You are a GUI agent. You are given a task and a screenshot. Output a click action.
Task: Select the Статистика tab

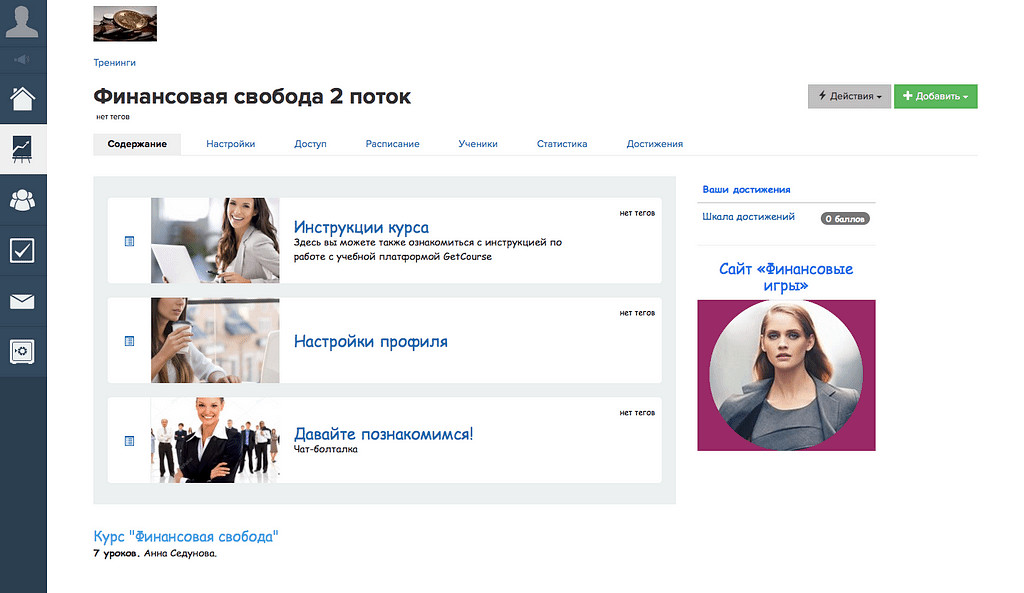pyautogui.click(x=562, y=144)
